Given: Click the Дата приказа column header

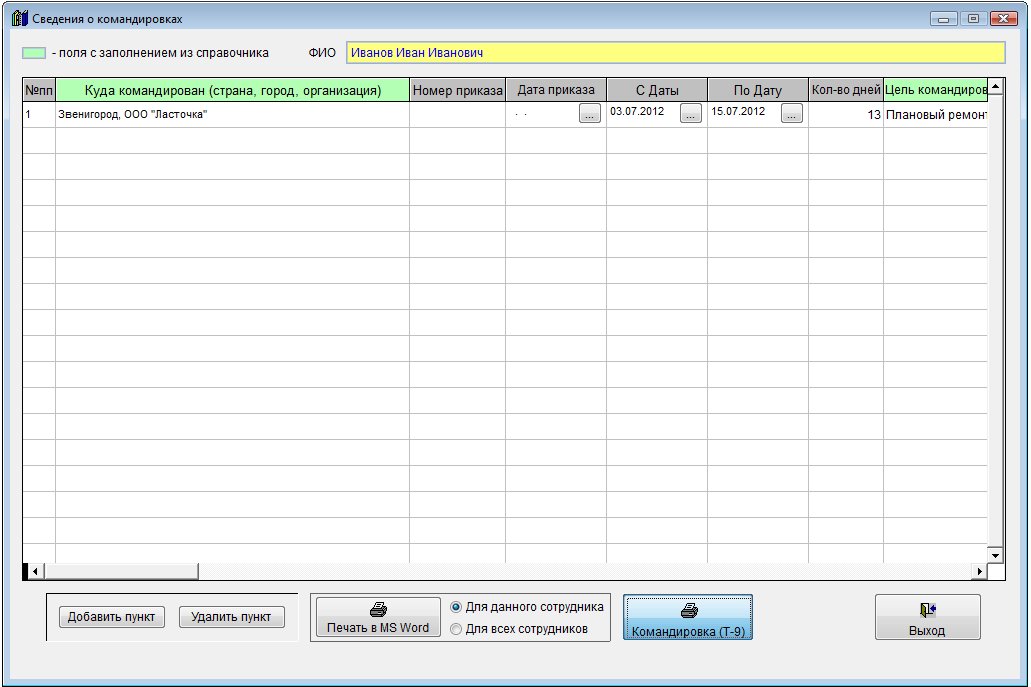Looking at the screenshot, I should click(556, 90).
